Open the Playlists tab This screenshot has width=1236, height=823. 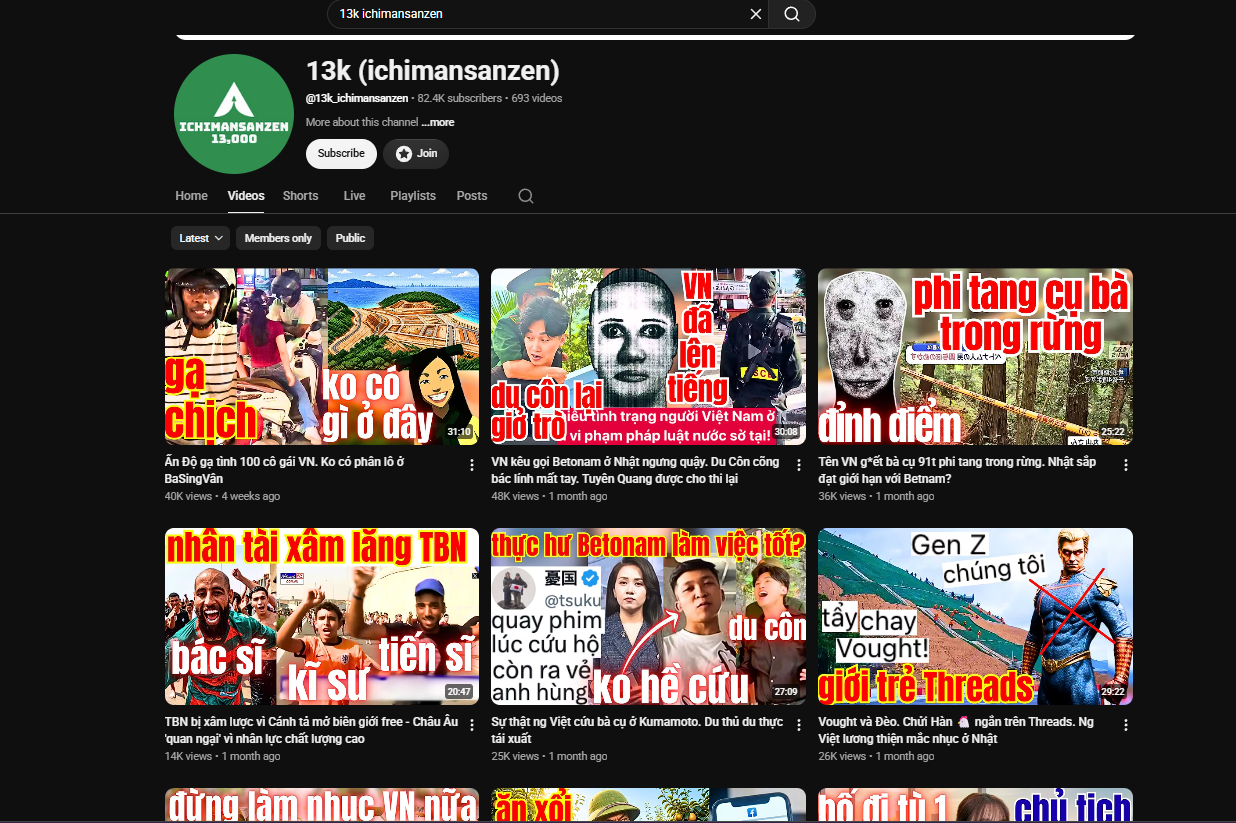tap(413, 196)
